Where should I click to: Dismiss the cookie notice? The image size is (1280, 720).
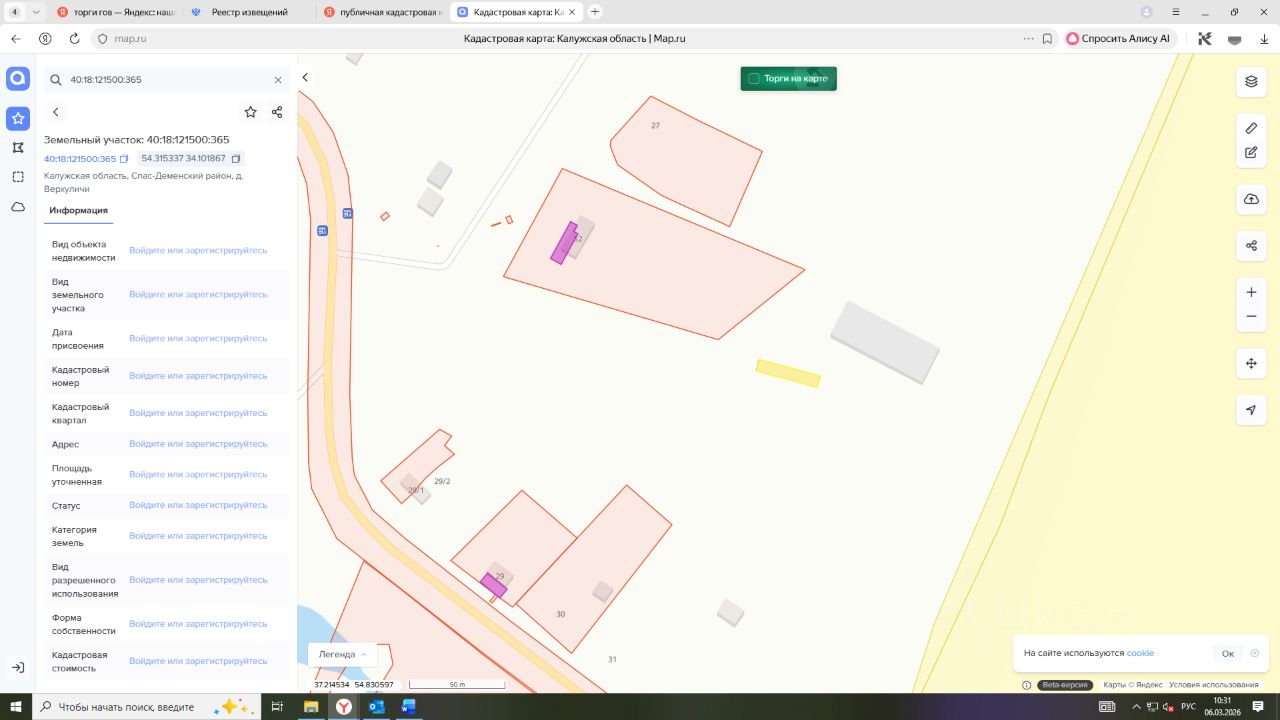point(1255,654)
